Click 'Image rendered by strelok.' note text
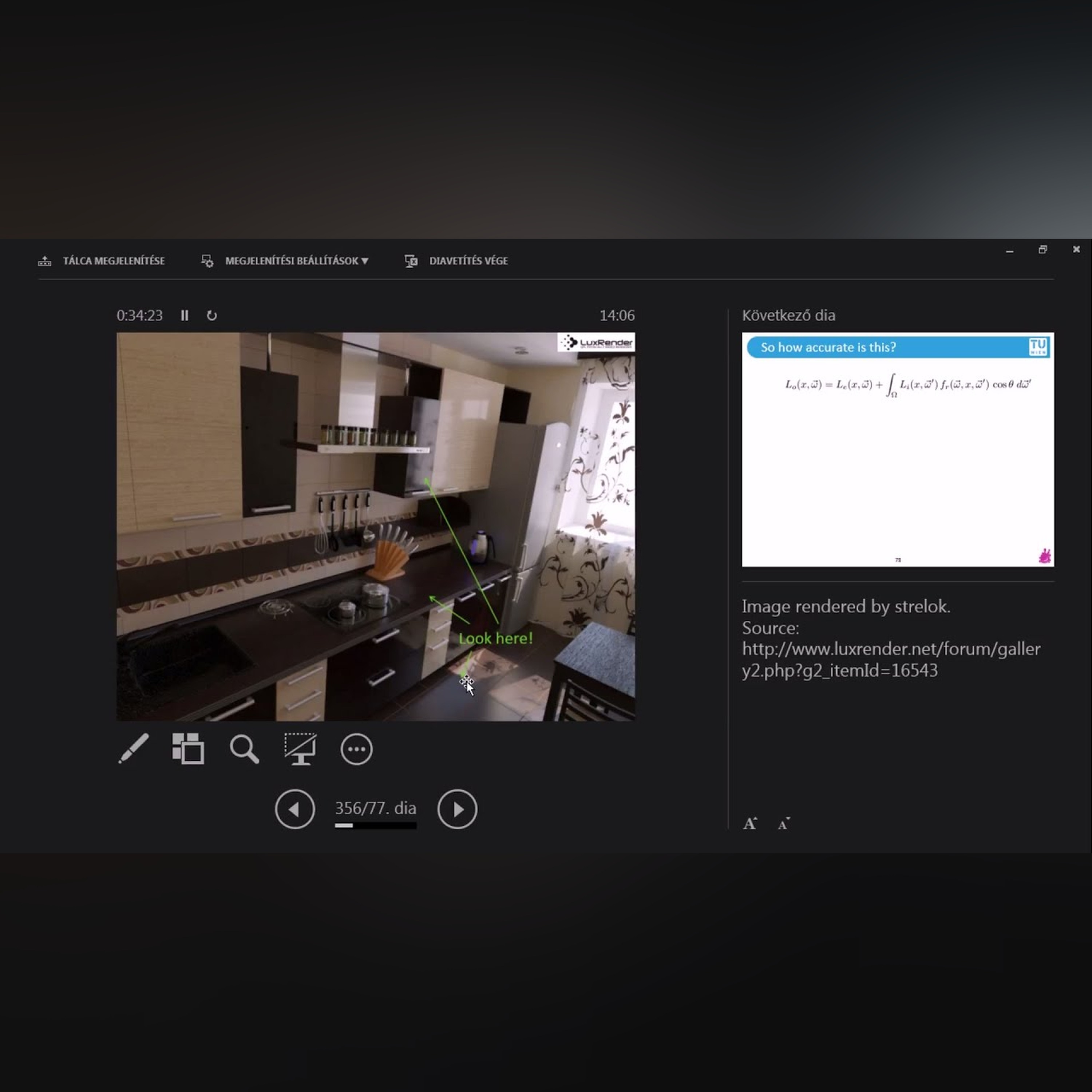The width and height of the screenshot is (1092, 1092). [846, 606]
